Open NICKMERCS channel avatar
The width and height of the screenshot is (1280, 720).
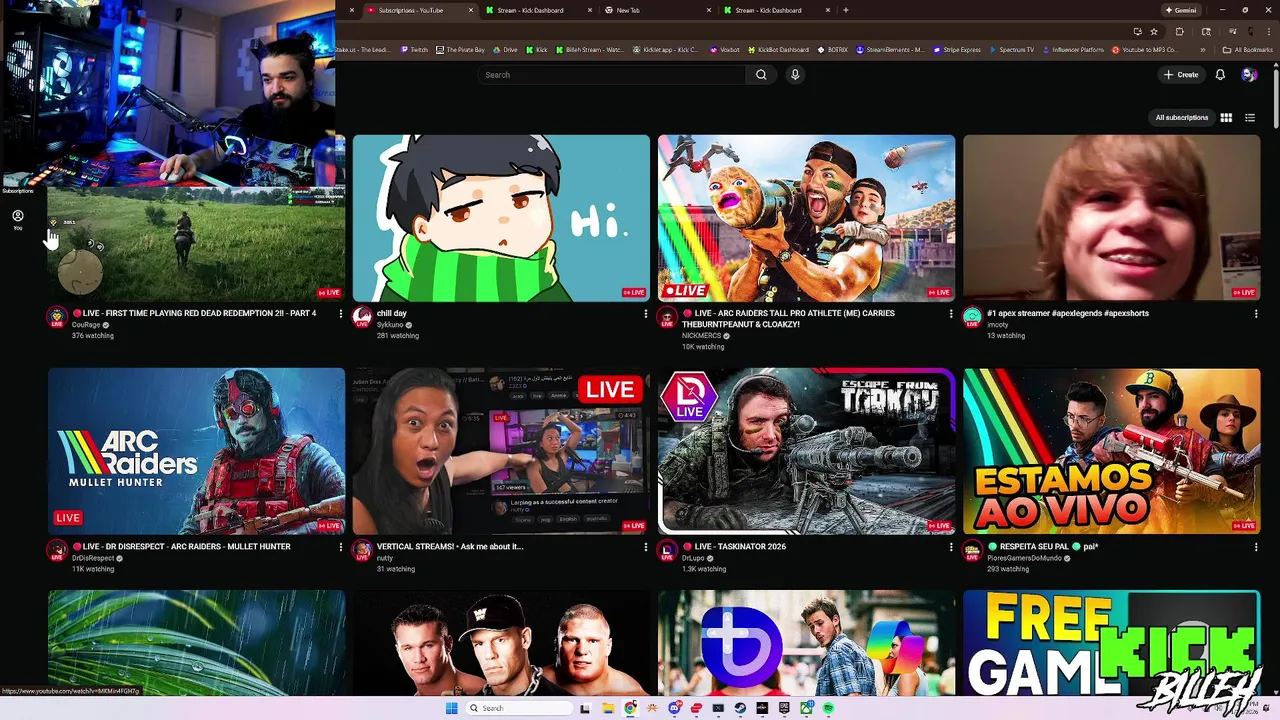click(667, 317)
